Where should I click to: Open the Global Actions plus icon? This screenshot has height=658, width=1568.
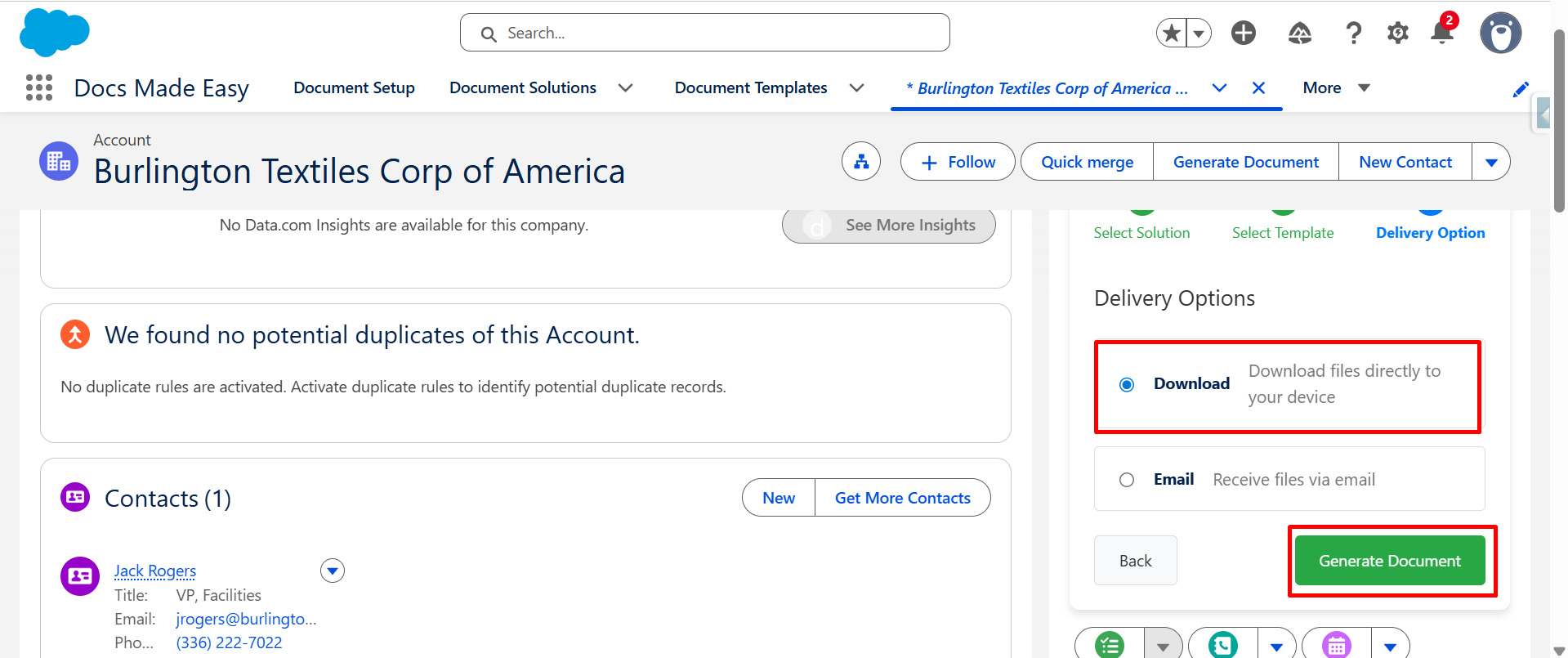(x=1244, y=33)
